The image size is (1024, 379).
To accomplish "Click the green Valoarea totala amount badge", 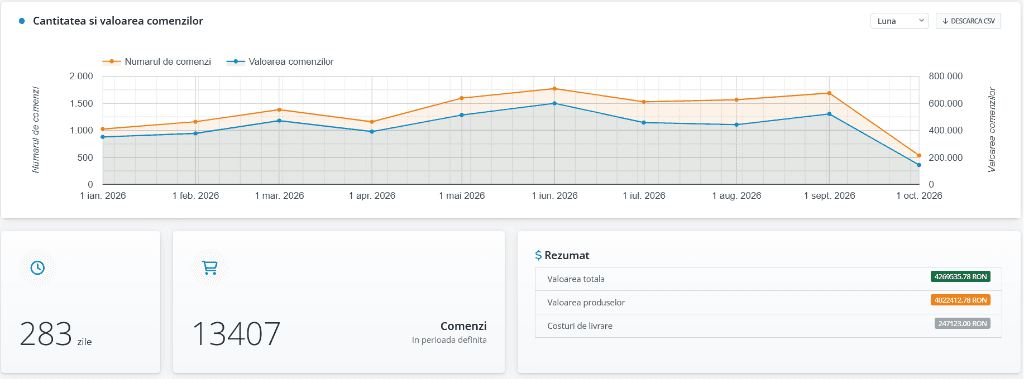I will [x=961, y=277].
